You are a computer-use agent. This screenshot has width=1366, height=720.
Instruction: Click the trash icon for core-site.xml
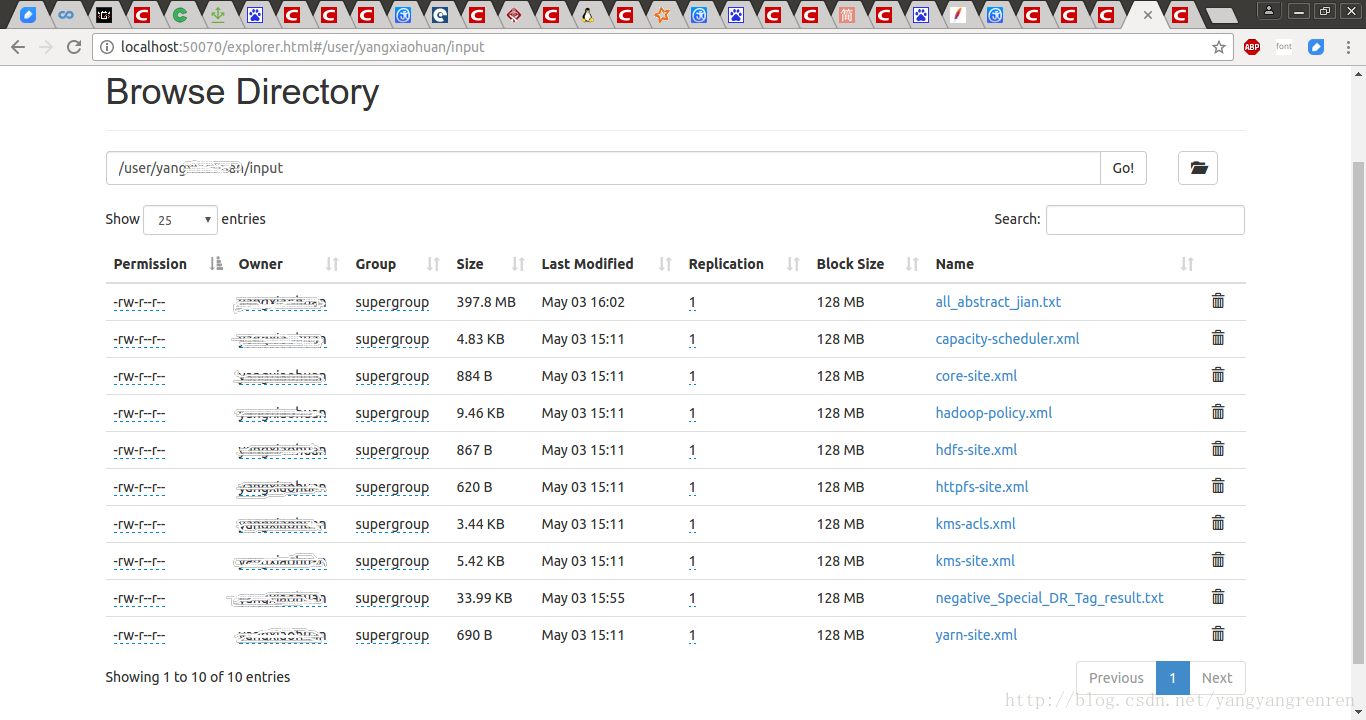(x=1218, y=375)
